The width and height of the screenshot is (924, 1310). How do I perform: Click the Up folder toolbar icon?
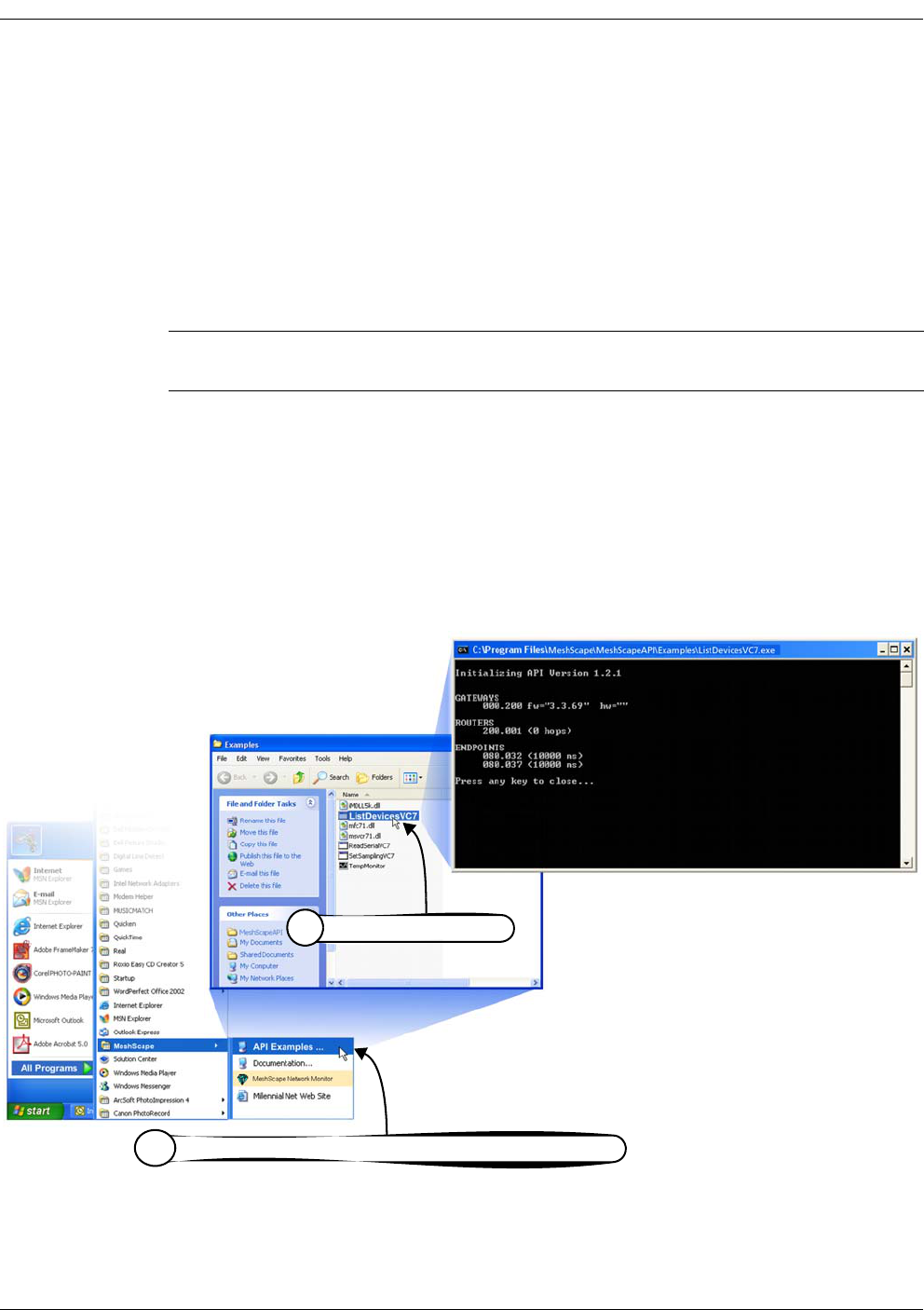298,777
